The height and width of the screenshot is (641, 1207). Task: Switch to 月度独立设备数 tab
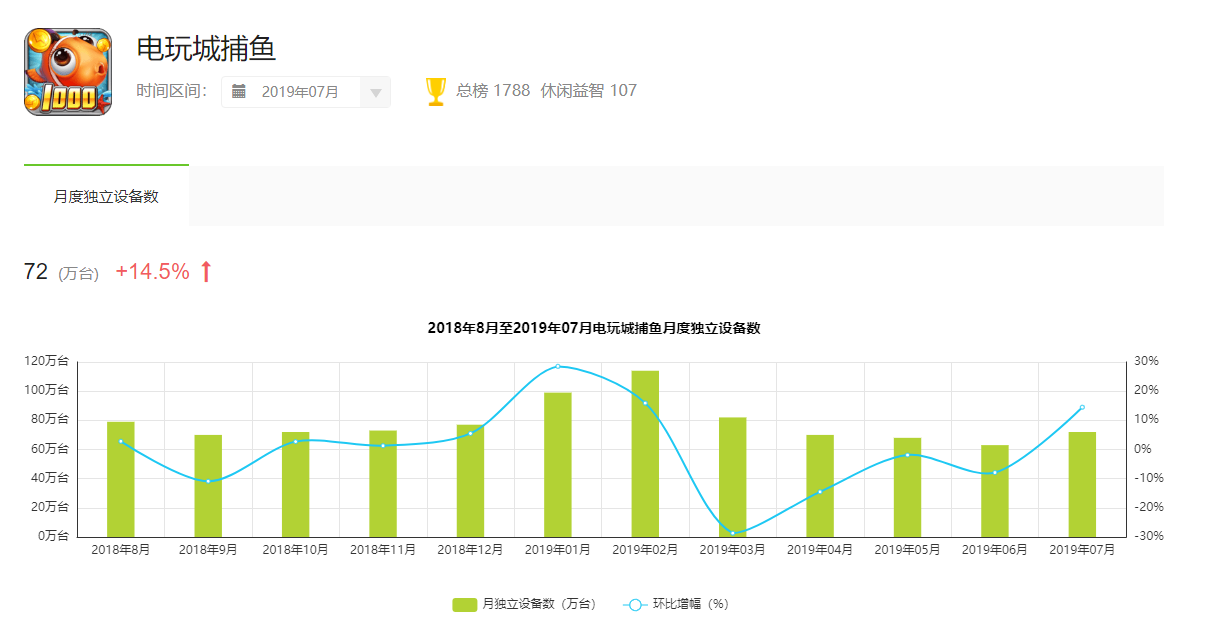[x=106, y=196]
